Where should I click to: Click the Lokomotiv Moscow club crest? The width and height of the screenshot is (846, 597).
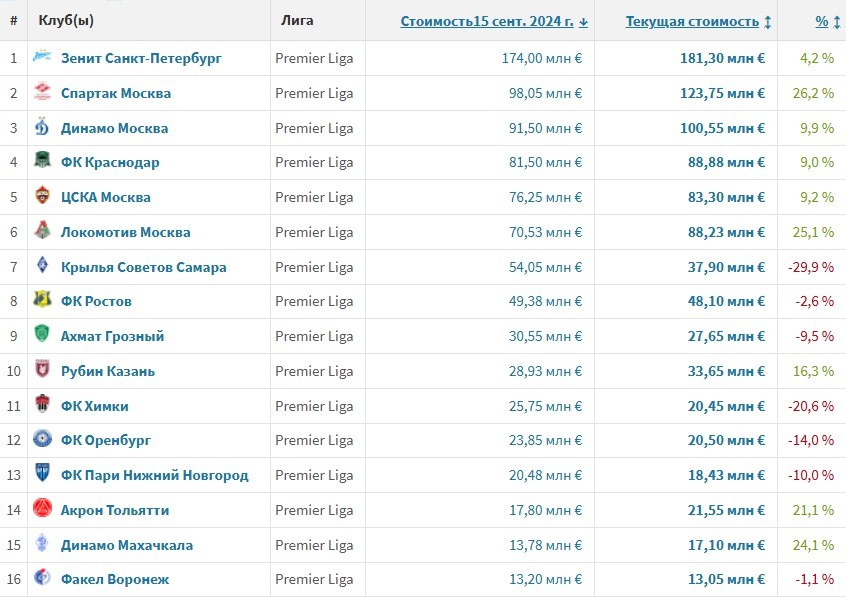(42, 230)
